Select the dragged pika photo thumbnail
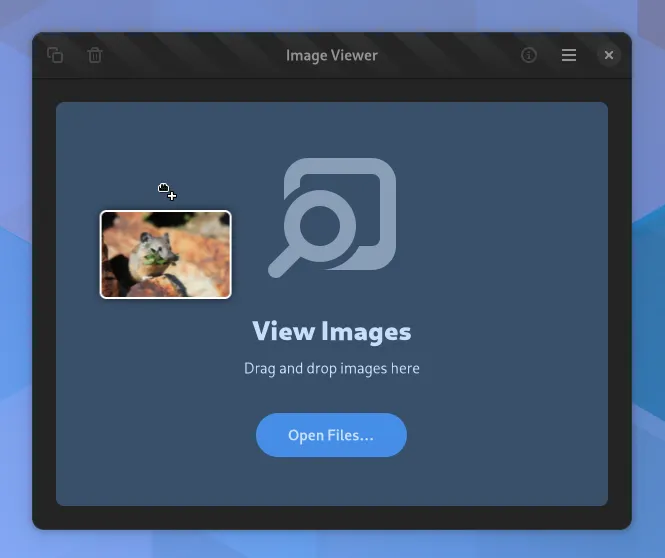Screen dimensions: 665x558 (x=166, y=254)
